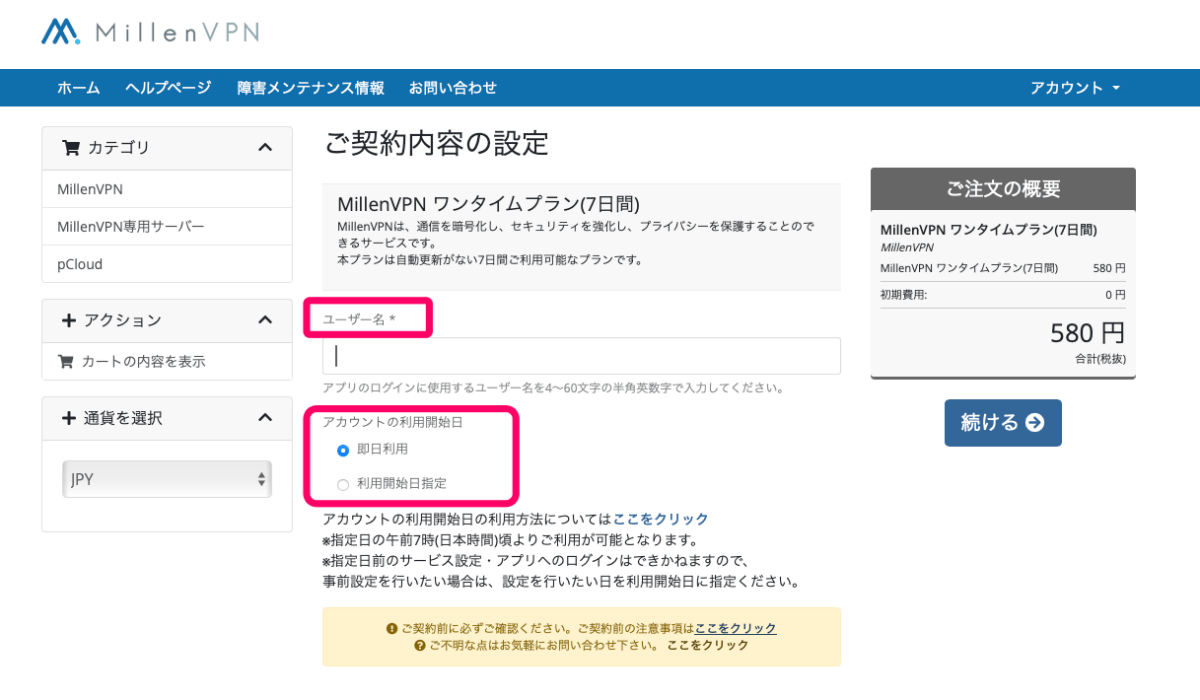Click the 続ける button

click(1003, 423)
